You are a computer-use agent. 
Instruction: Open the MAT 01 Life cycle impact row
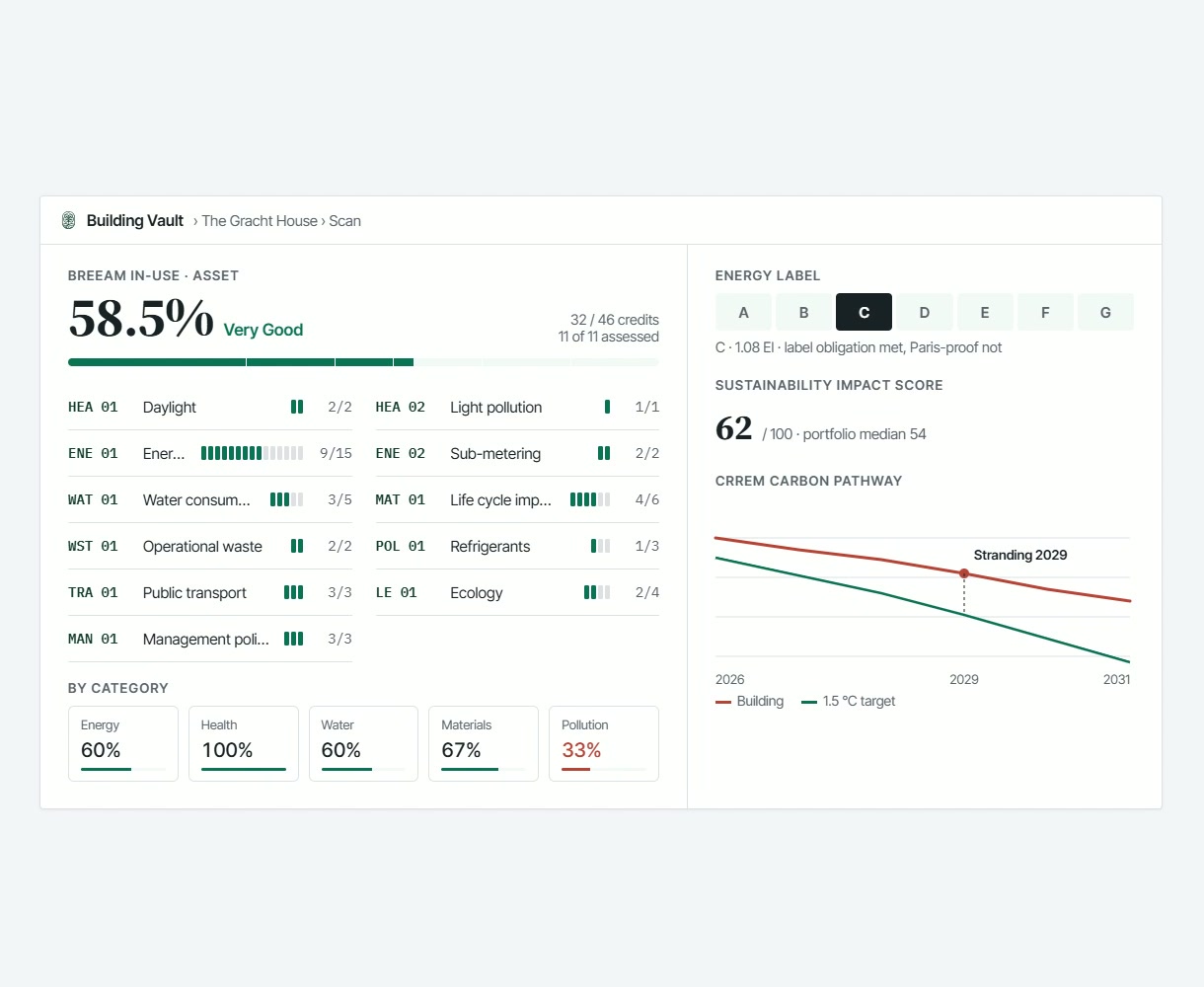[x=517, y=499]
